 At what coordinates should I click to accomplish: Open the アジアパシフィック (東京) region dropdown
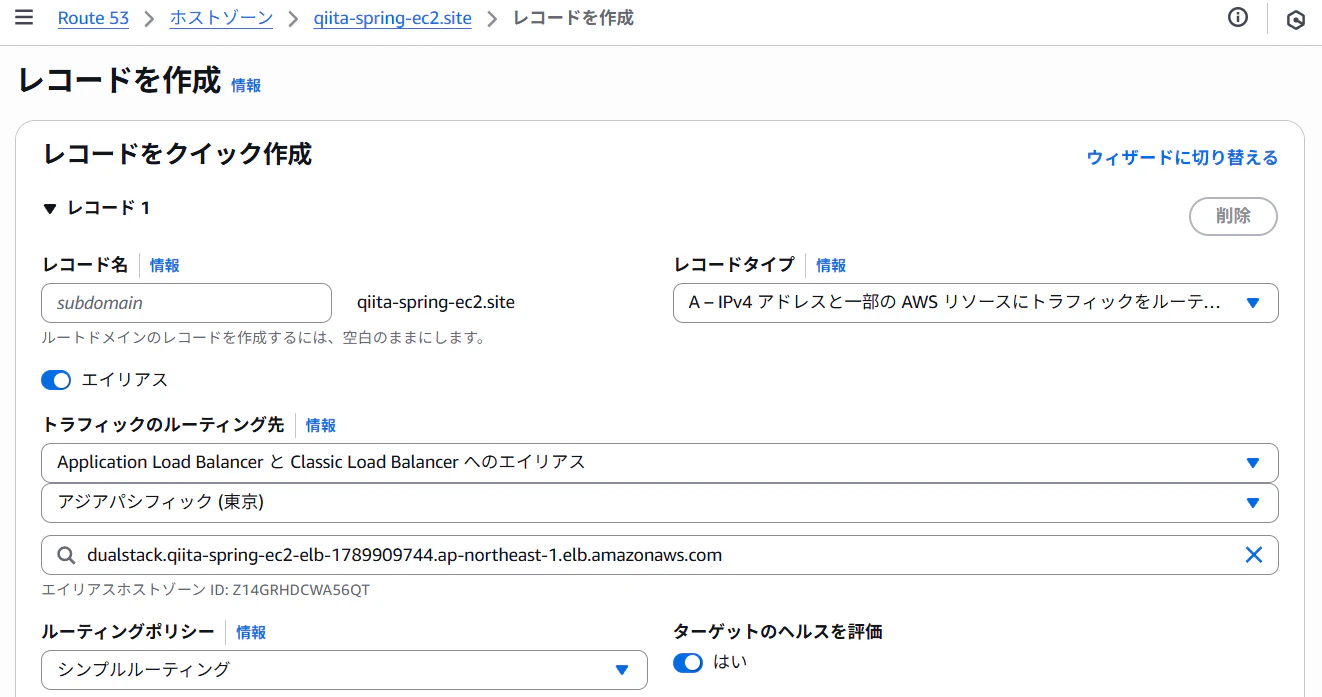(x=660, y=502)
